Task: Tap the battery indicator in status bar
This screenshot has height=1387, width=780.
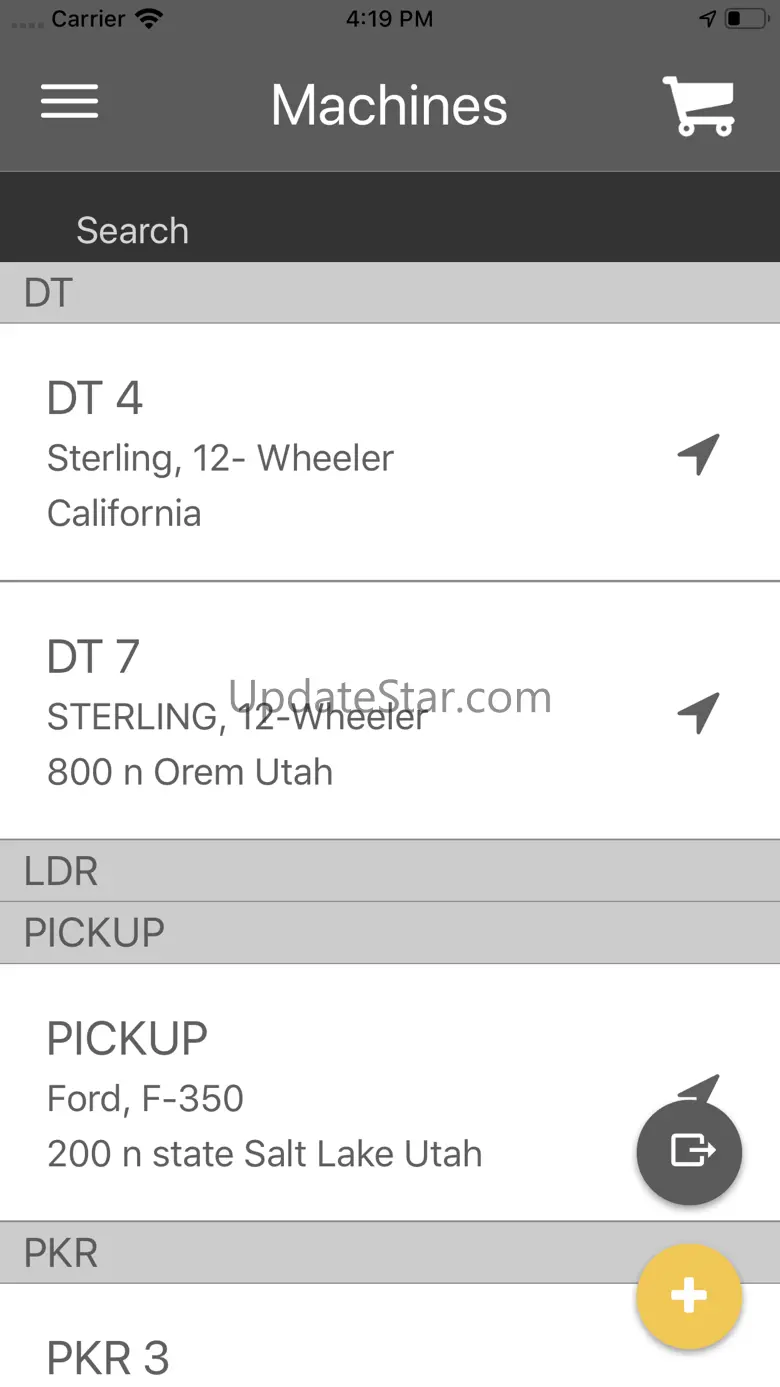Action: pos(746,19)
